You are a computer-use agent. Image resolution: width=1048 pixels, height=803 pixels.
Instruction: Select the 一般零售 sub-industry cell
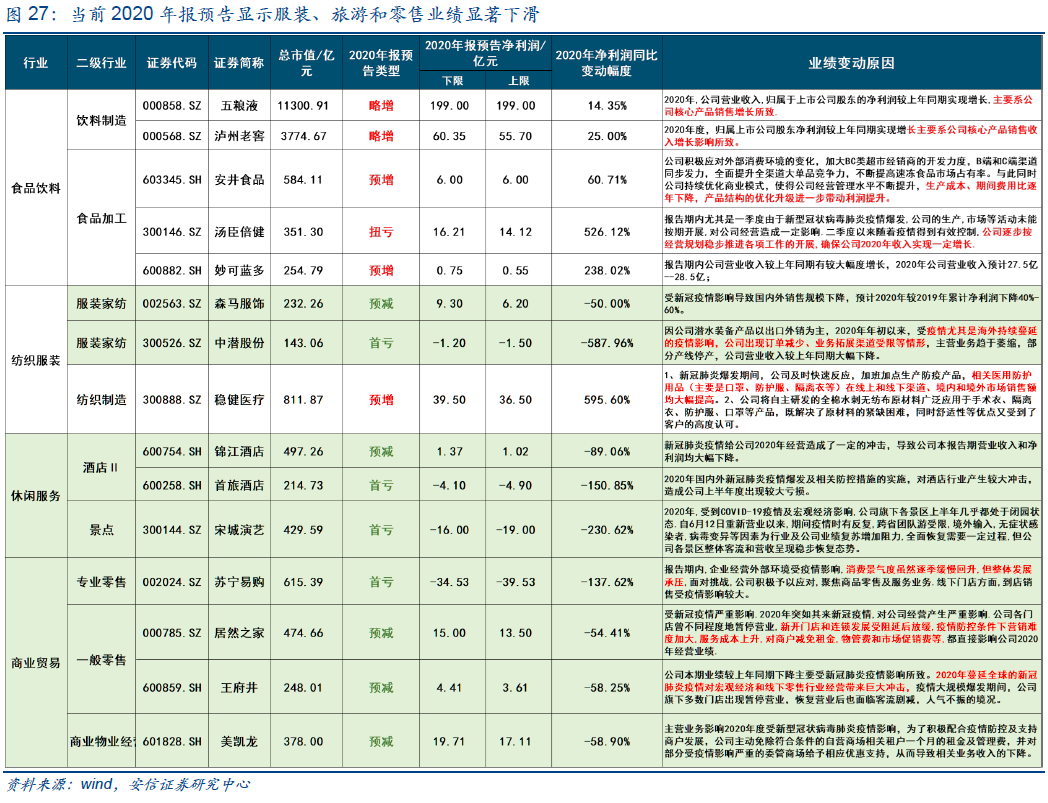[102, 661]
